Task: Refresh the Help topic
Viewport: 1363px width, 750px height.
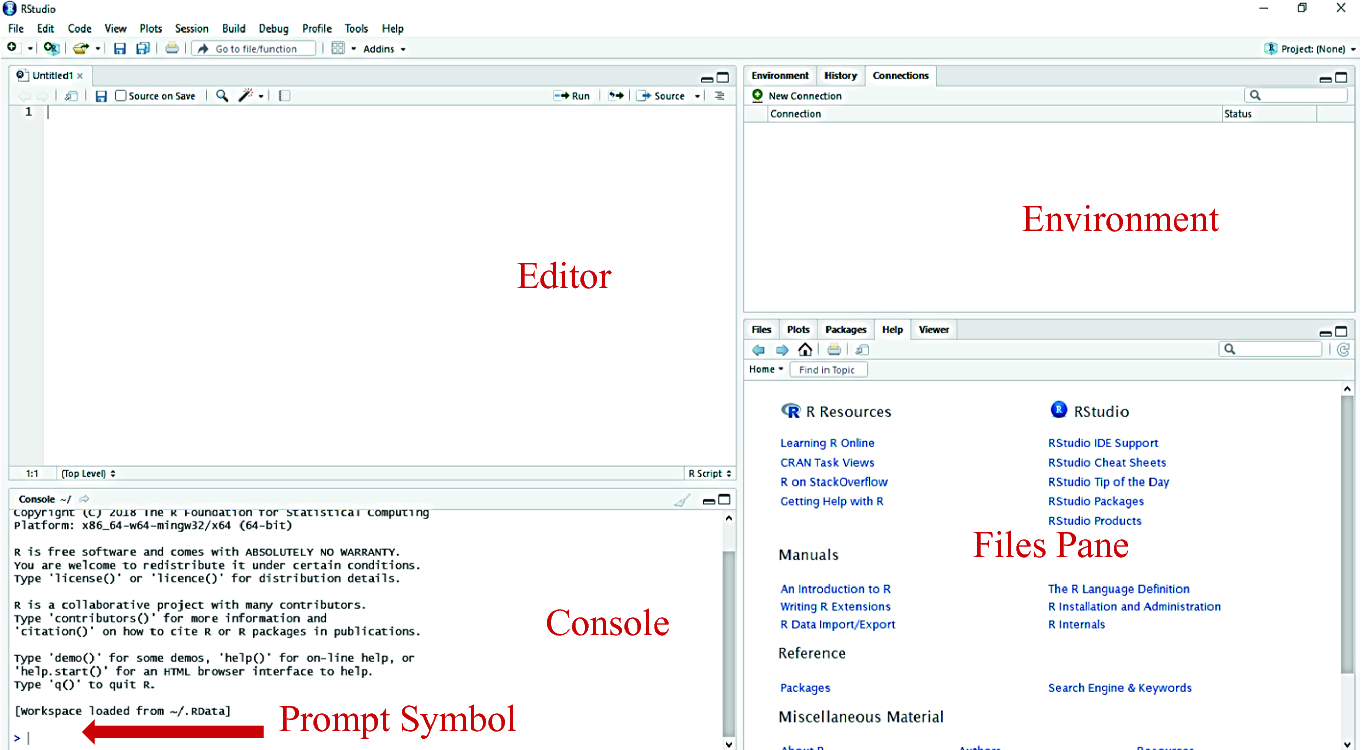Action: point(1343,350)
